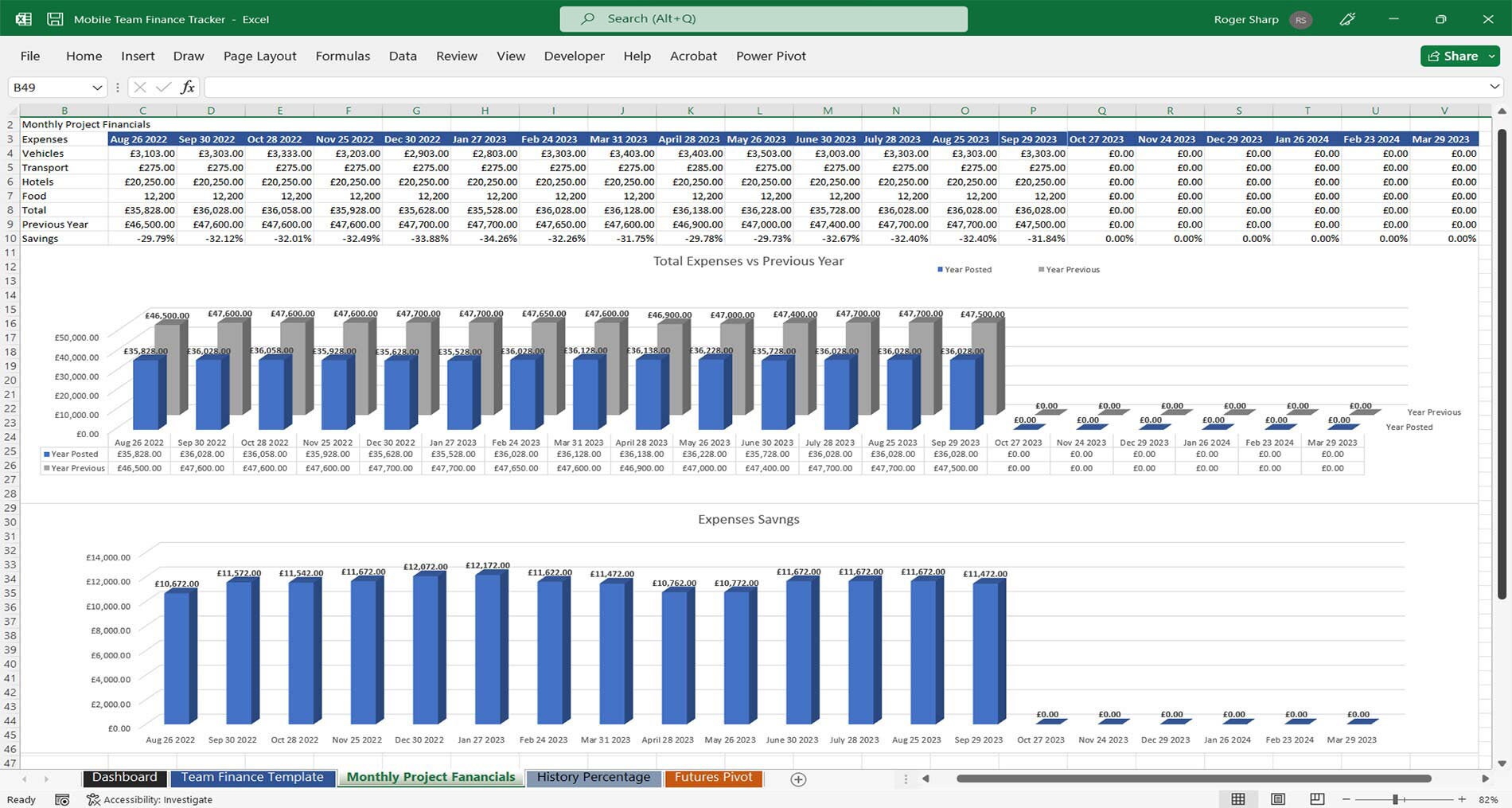Click the Save icon in the title bar

tap(54, 18)
